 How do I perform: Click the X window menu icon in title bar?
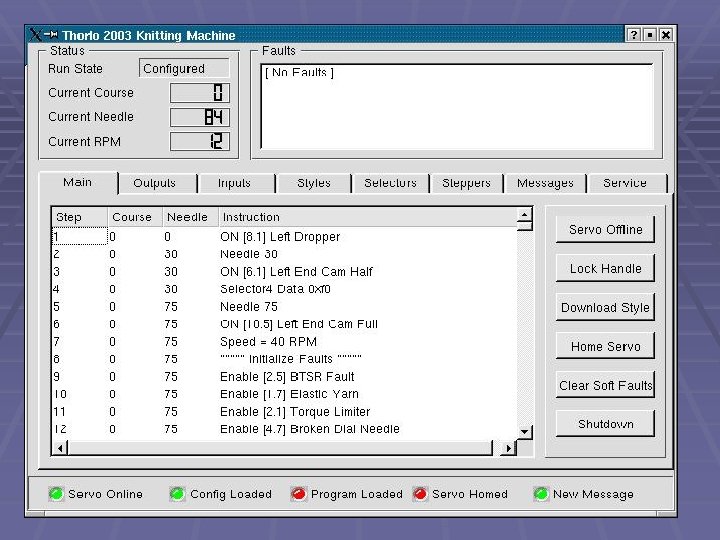[x=35, y=34]
